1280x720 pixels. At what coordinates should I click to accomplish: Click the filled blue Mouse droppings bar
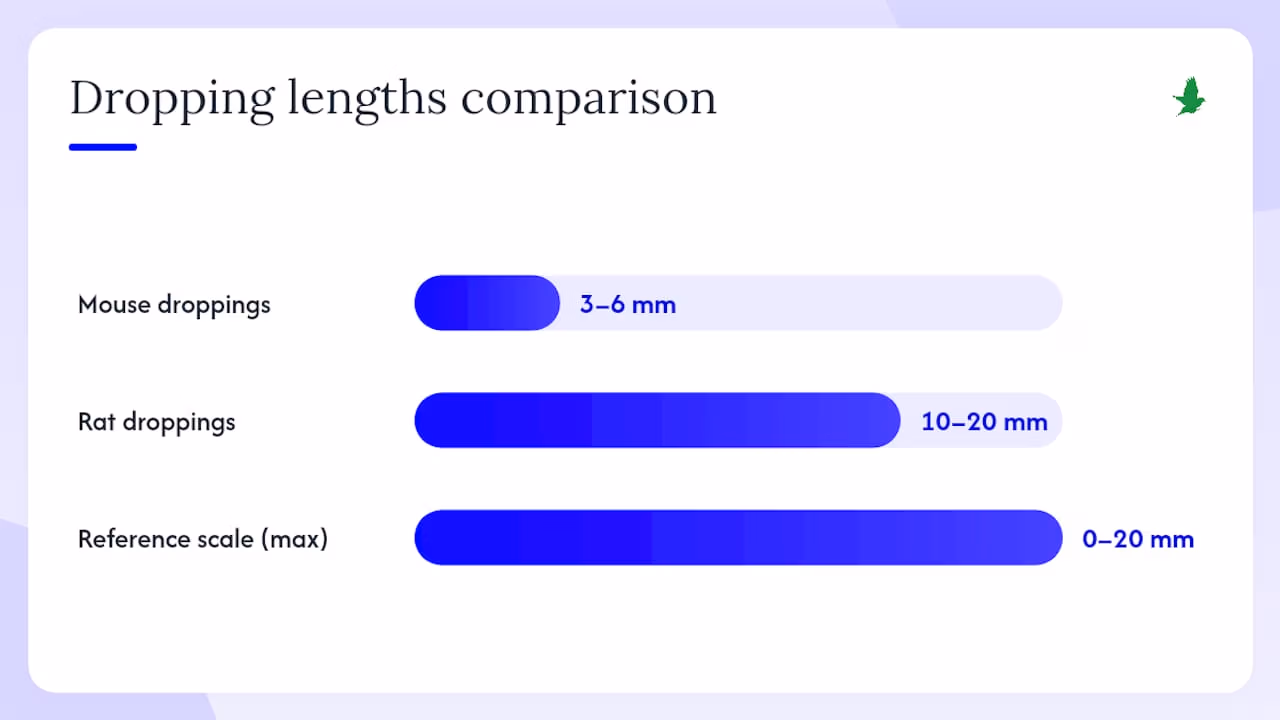tap(487, 303)
